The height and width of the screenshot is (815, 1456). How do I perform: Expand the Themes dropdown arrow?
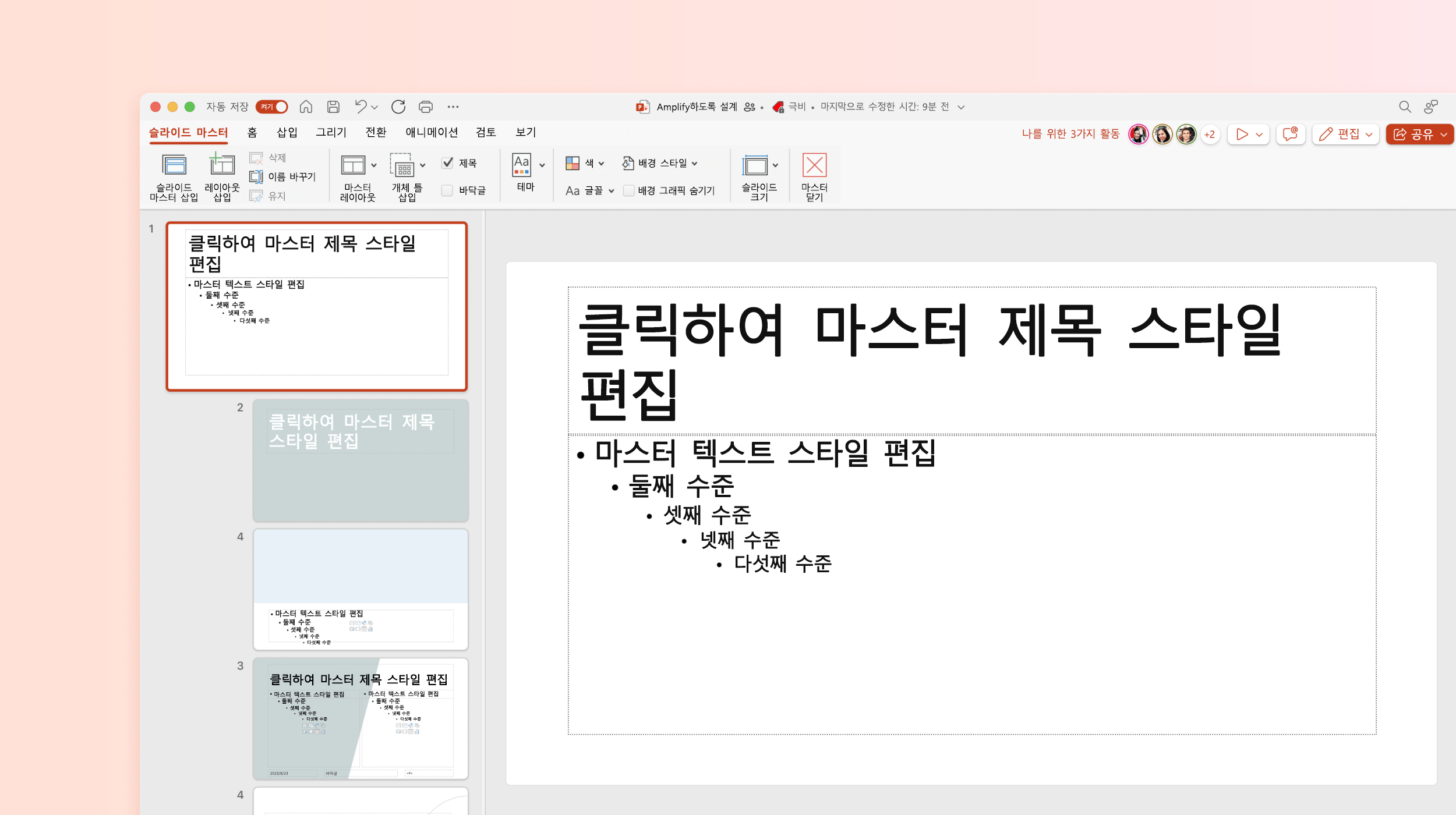pos(542,165)
